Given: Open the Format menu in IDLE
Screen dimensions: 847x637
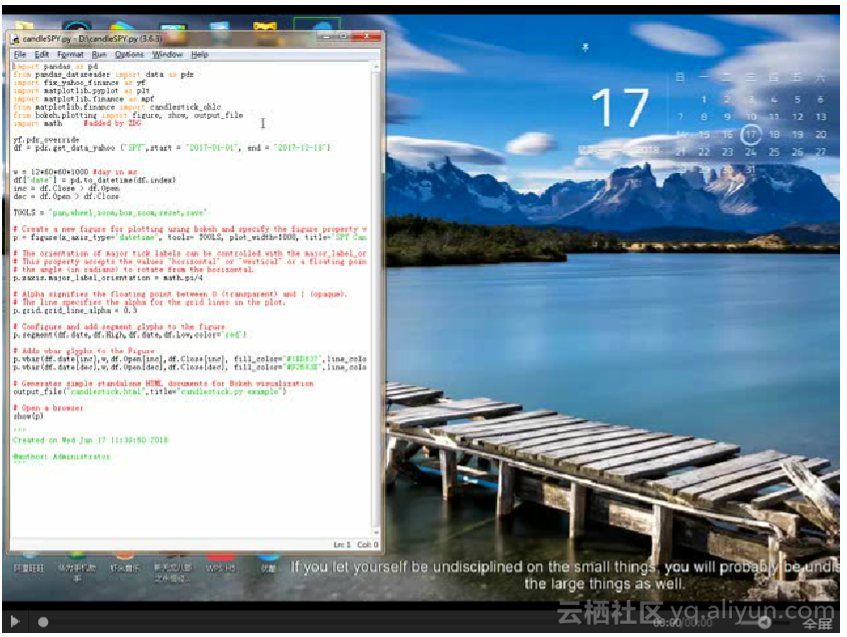Looking at the screenshot, I should [x=70, y=55].
